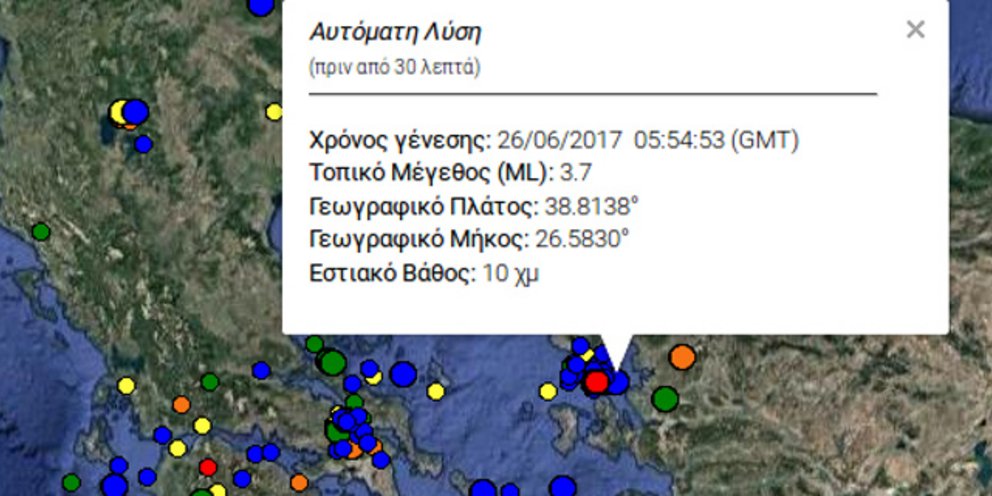The height and width of the screenshot is (496, 992).
Task: Select the large blue marker at top edge
Action: [260, 5]
